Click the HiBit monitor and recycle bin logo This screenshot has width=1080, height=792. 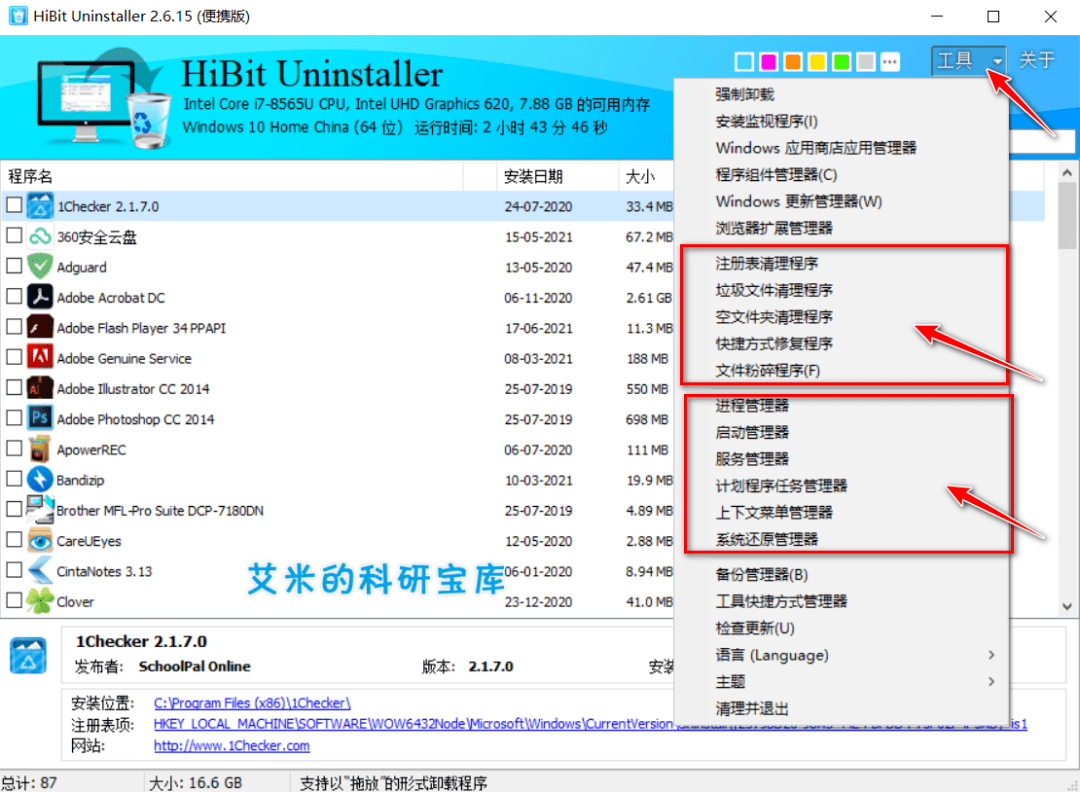click(103, 98)
